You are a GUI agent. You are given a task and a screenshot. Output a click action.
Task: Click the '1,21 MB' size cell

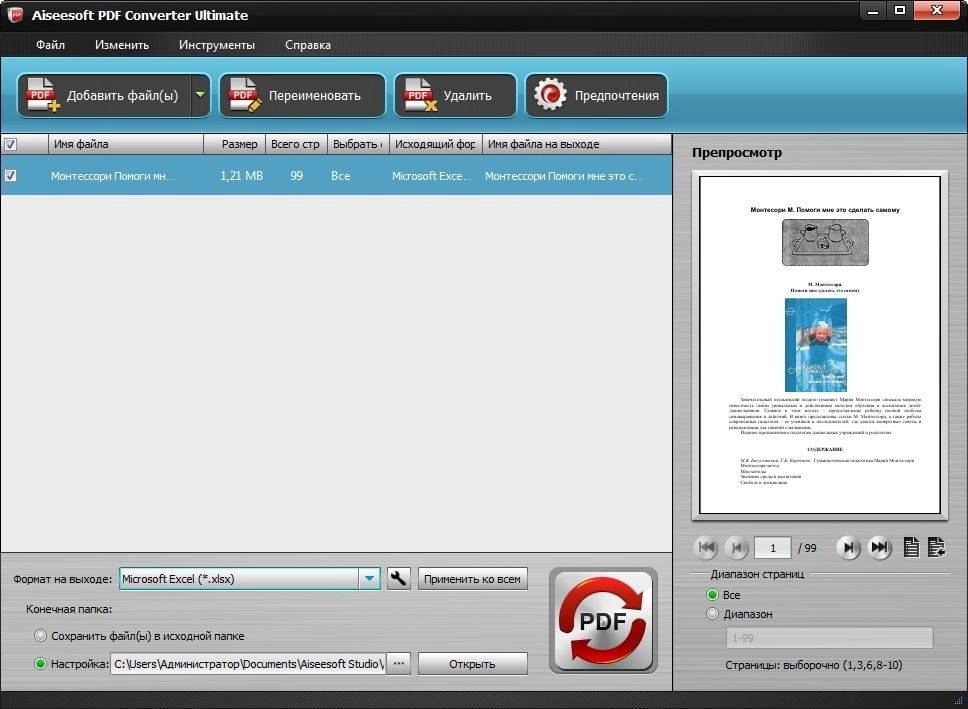pyautogui.click(x=241, y=176)
